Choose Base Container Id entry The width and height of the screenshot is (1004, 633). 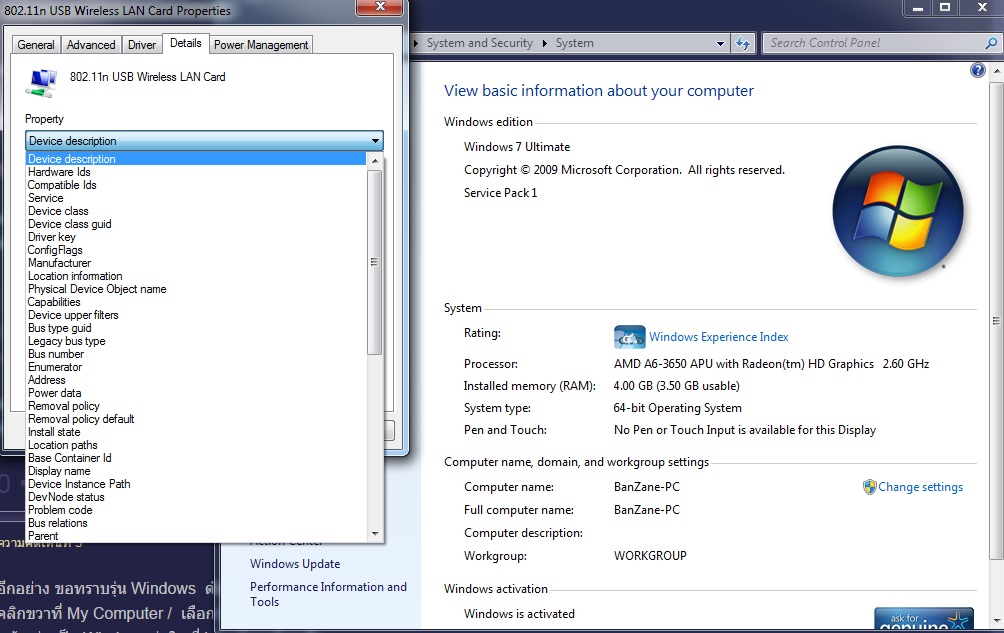pyautogui.click(x=196, y=458)
